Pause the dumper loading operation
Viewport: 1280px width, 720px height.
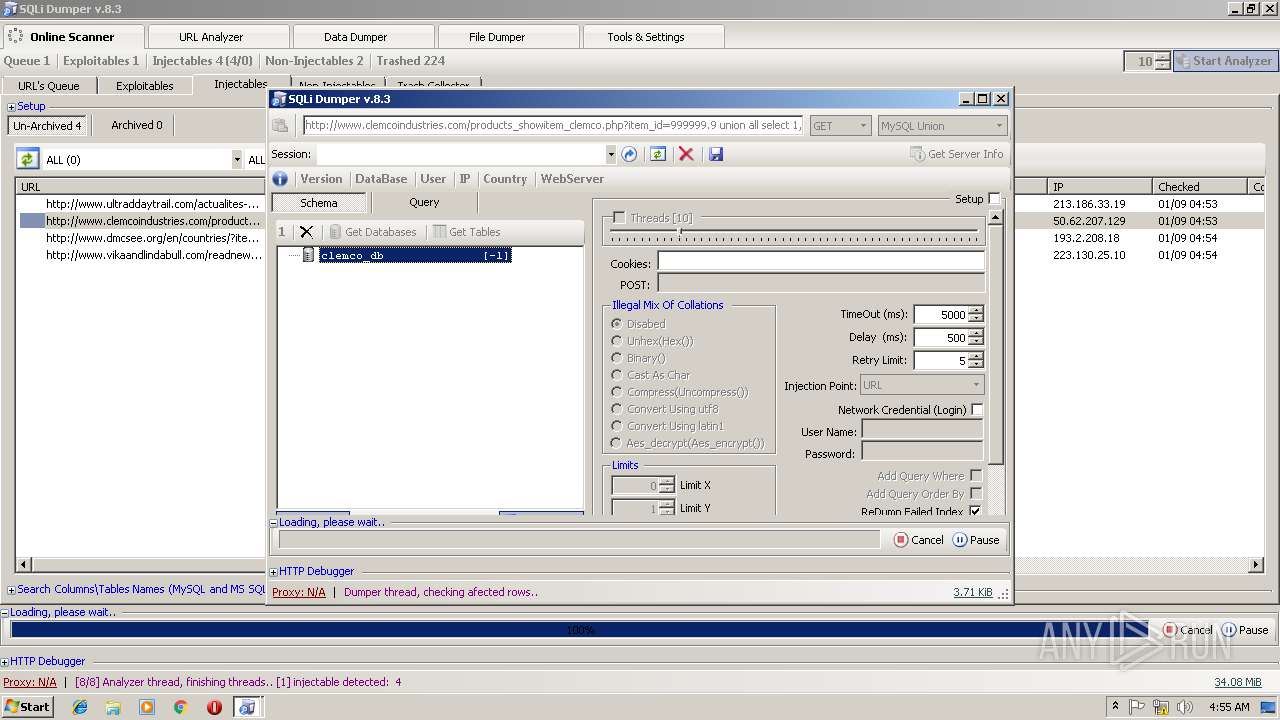click(976, 540)
